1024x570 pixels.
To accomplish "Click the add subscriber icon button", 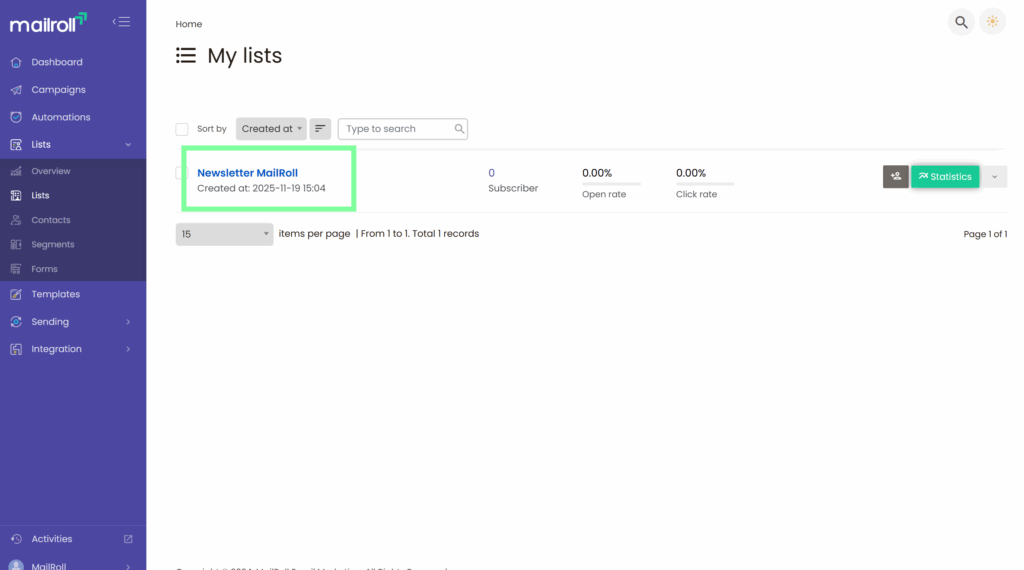I will point(895,176).
